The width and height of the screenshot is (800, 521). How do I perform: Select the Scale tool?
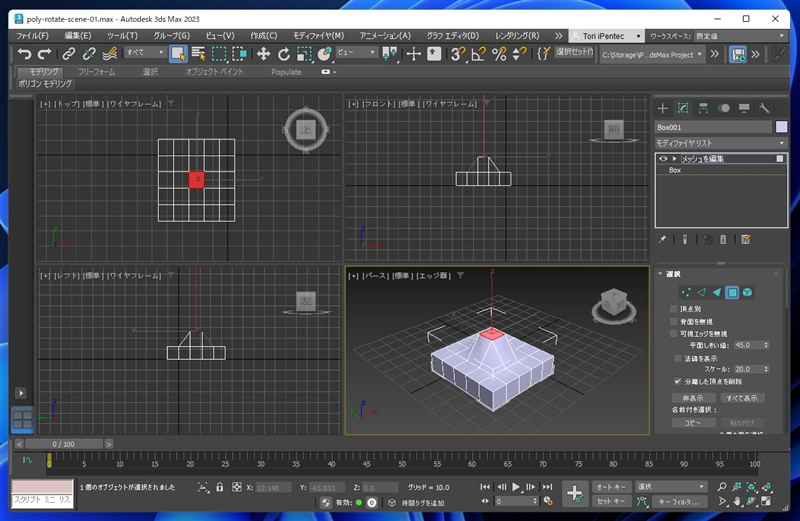tap(304, 54)
